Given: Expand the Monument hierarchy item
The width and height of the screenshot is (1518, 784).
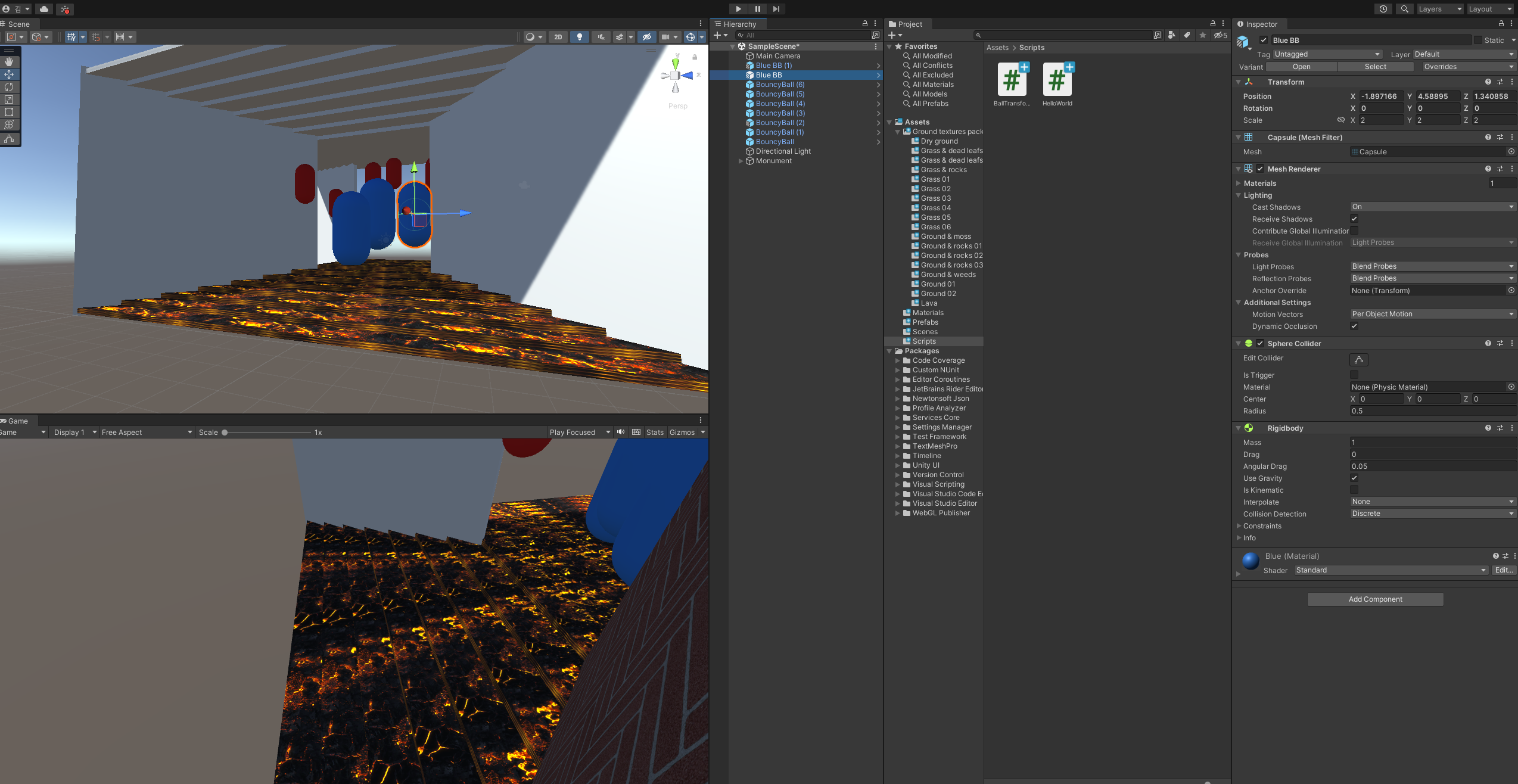Looking at the screenshot, I should (x=741, y=161).
